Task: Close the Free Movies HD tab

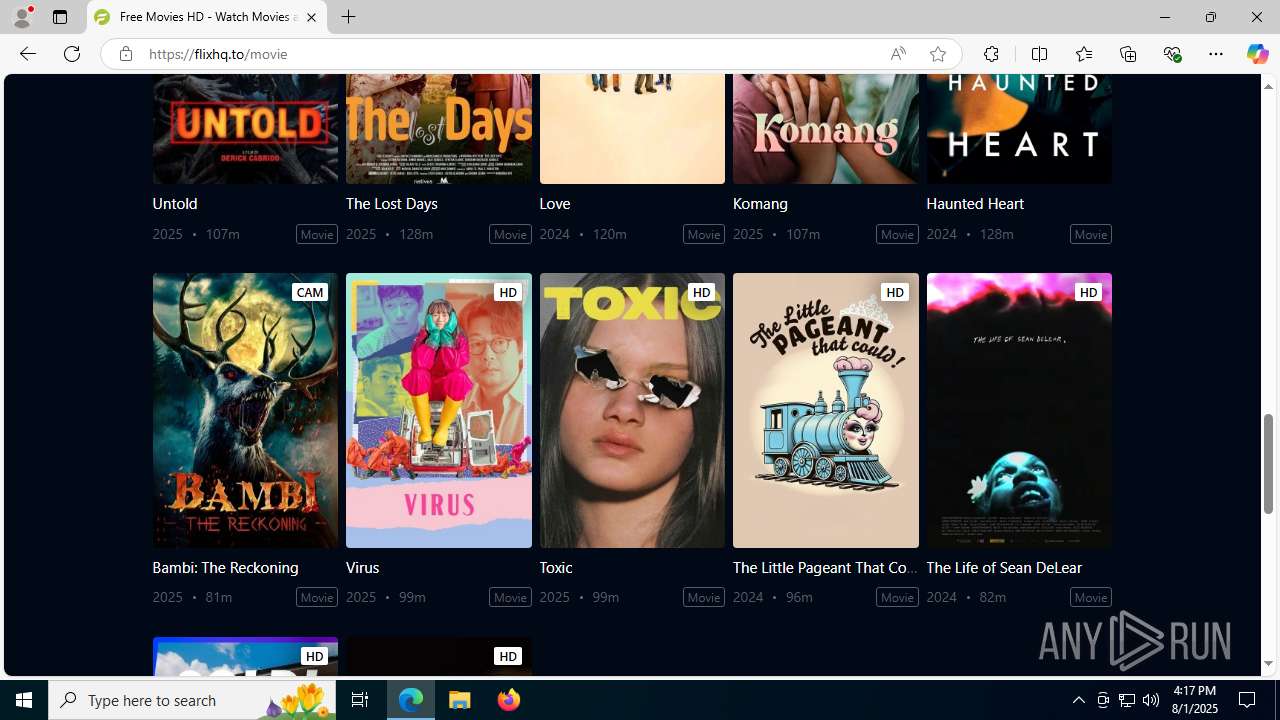Action: pos(311,17)
